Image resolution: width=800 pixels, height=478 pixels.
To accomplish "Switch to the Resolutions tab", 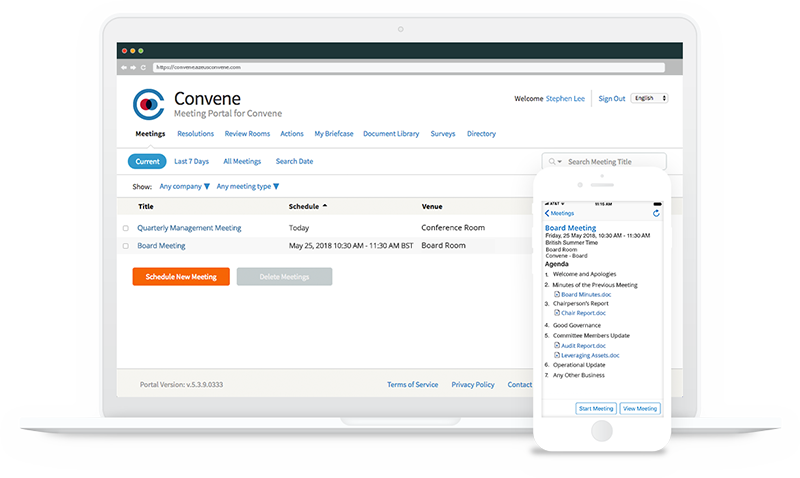I will pyautogui.click(x=195, y=134).
